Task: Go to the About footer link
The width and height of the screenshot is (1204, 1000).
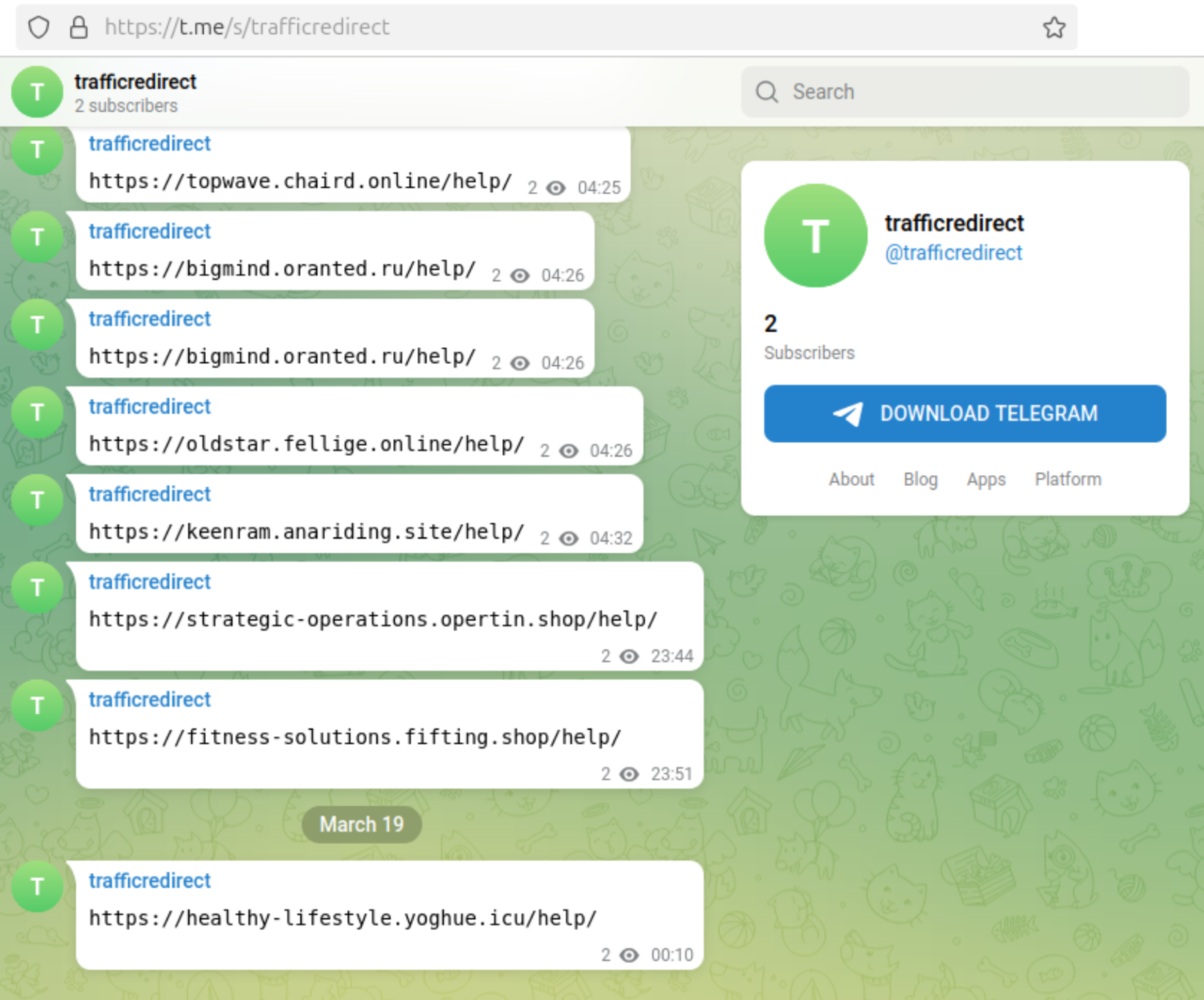Action: coord(851,479)
